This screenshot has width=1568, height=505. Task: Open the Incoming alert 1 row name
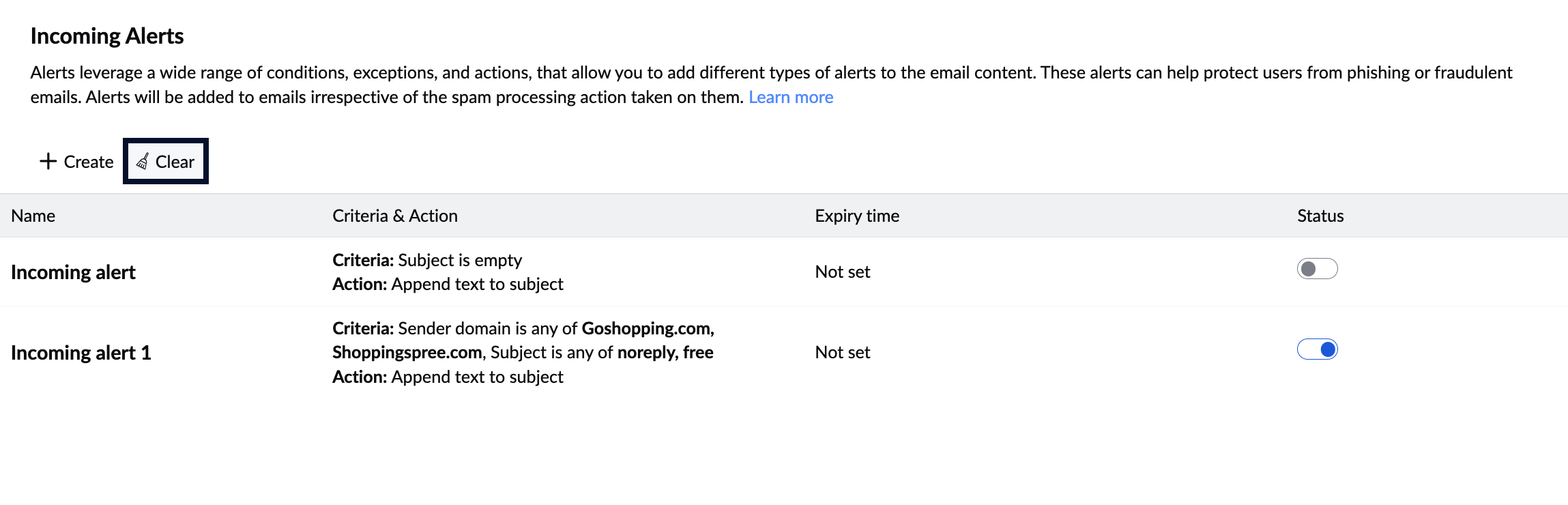81,353
